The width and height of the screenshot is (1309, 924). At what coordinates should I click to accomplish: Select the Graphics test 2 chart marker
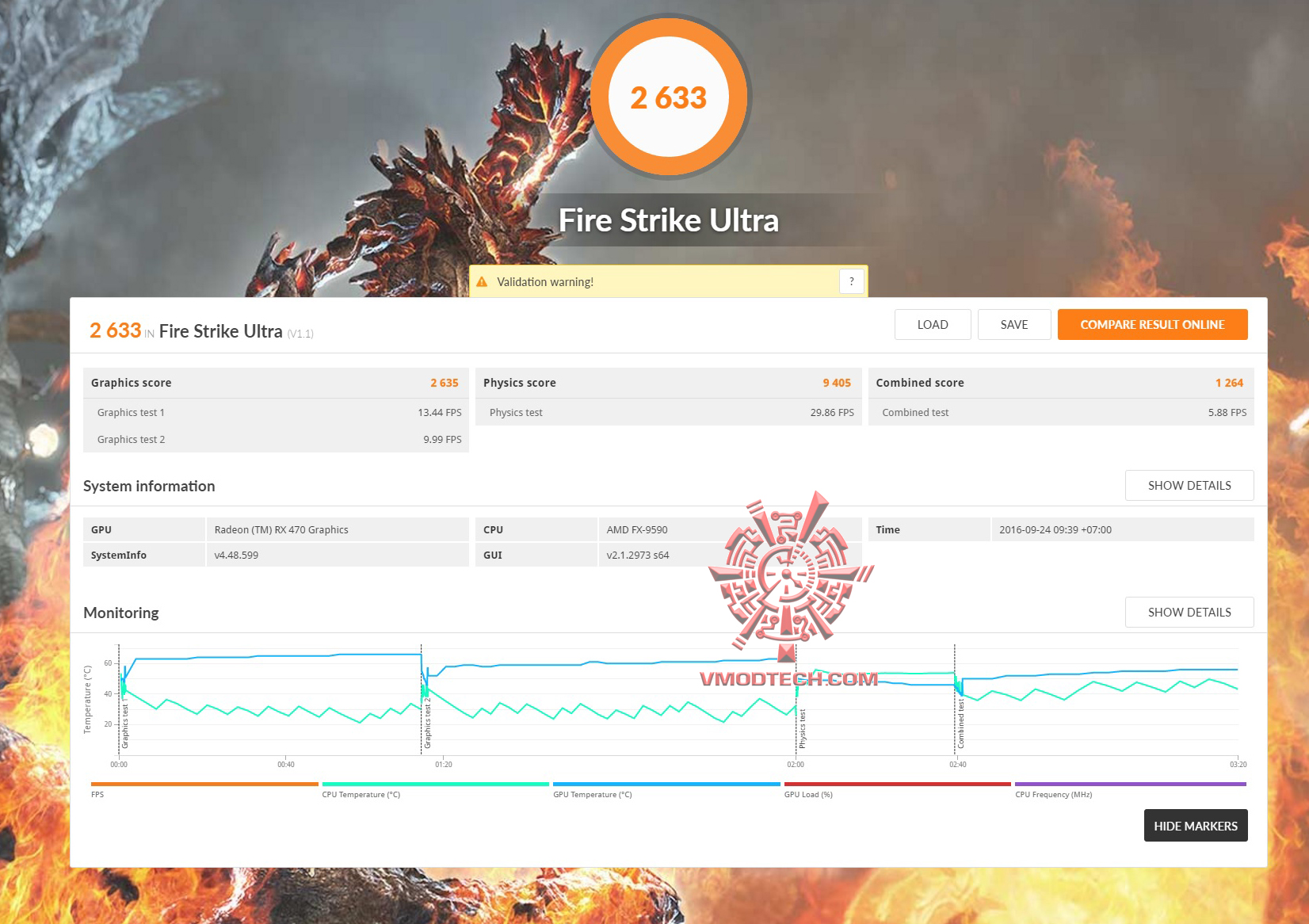click(x=428, y=723)
